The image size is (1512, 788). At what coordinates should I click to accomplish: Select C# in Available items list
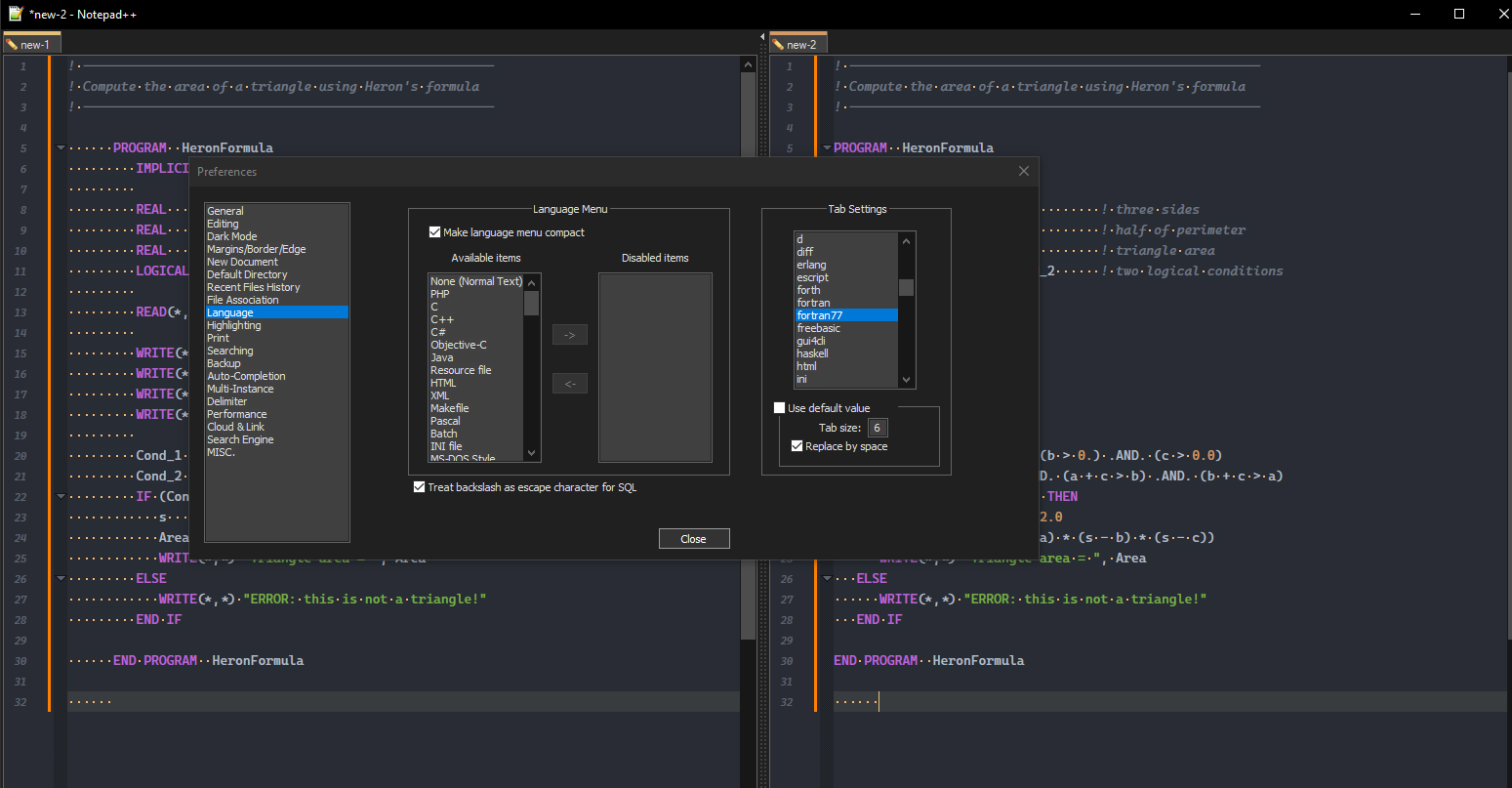pos(476,332)
